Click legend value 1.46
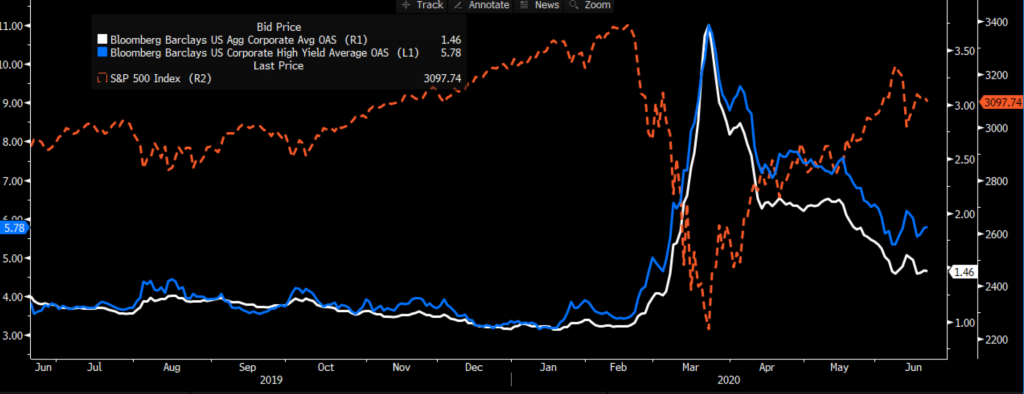Screen dimensions: 1024x394 pyautogui.click(x=451, y=40)
